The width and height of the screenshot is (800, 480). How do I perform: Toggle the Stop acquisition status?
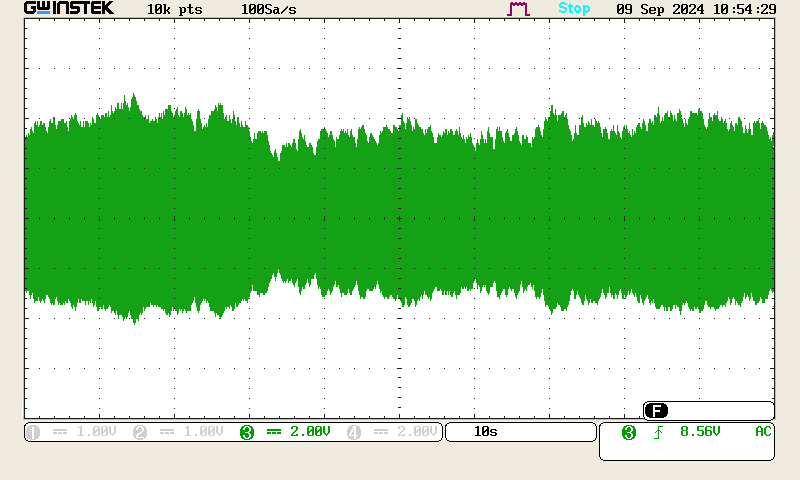point(574,9)
